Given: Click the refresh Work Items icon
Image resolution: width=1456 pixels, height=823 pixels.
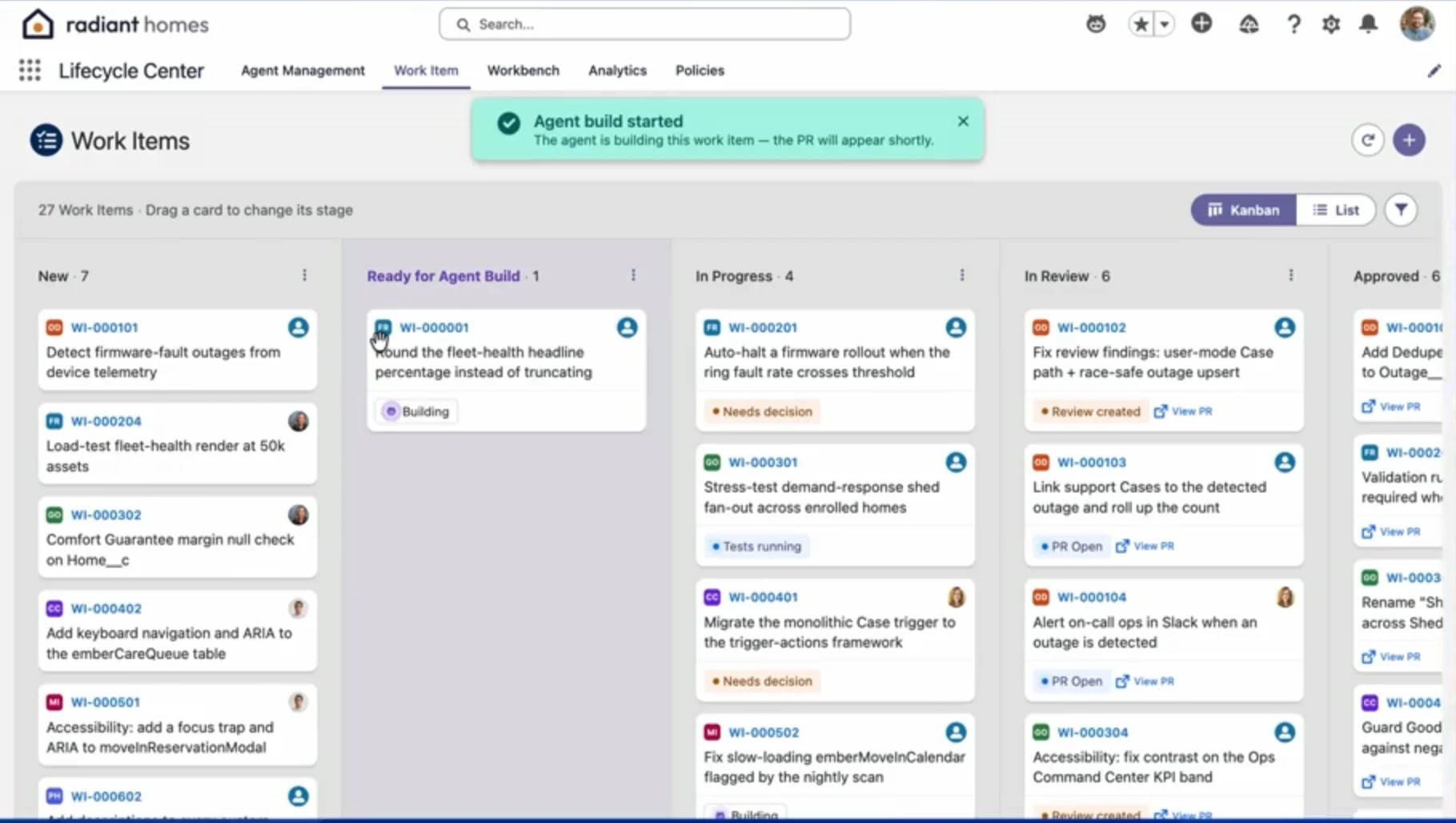Looking at the screenshot, I should click(1367, 140).
